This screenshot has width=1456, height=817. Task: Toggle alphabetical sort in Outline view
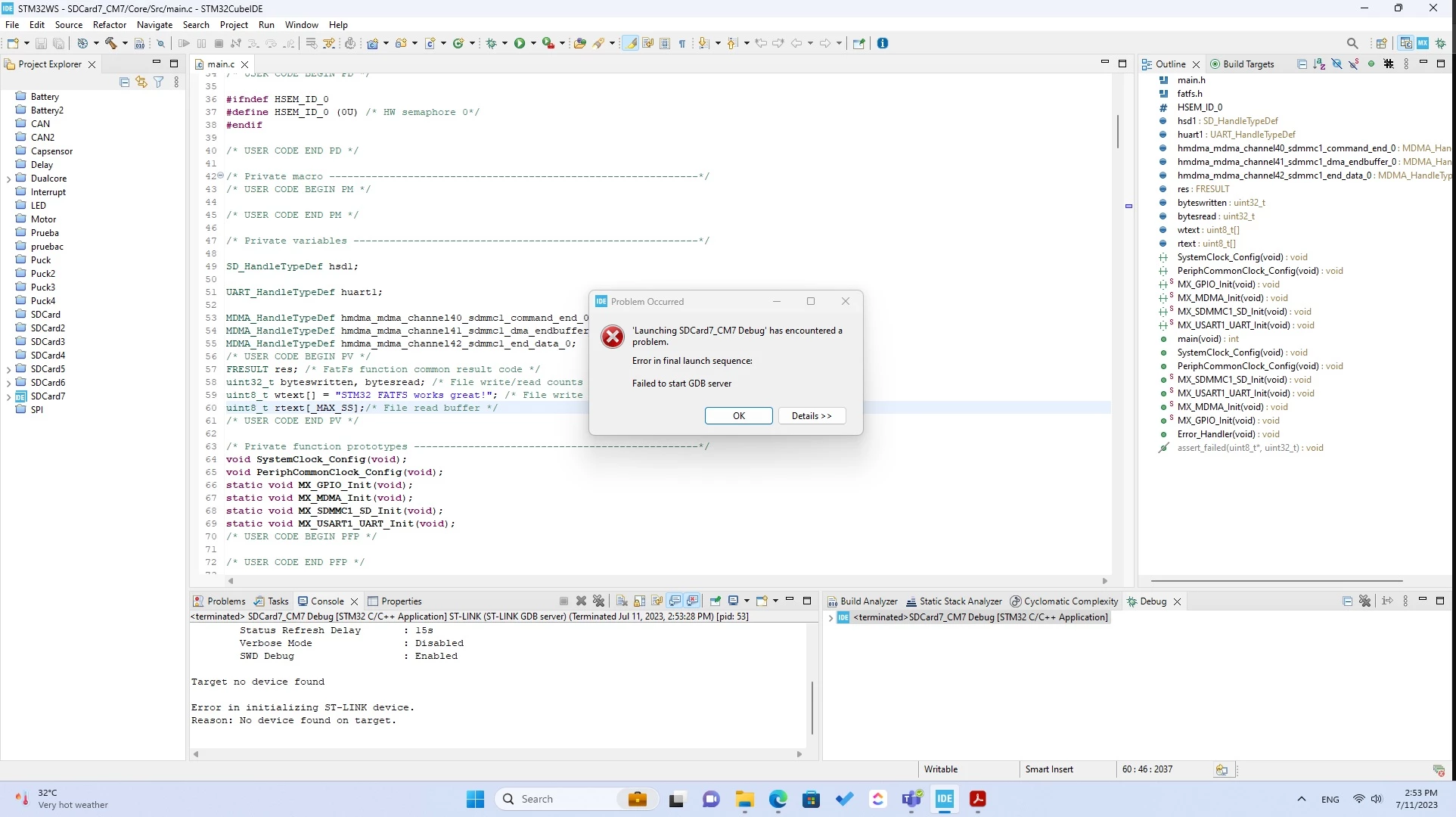[1319, 64]
